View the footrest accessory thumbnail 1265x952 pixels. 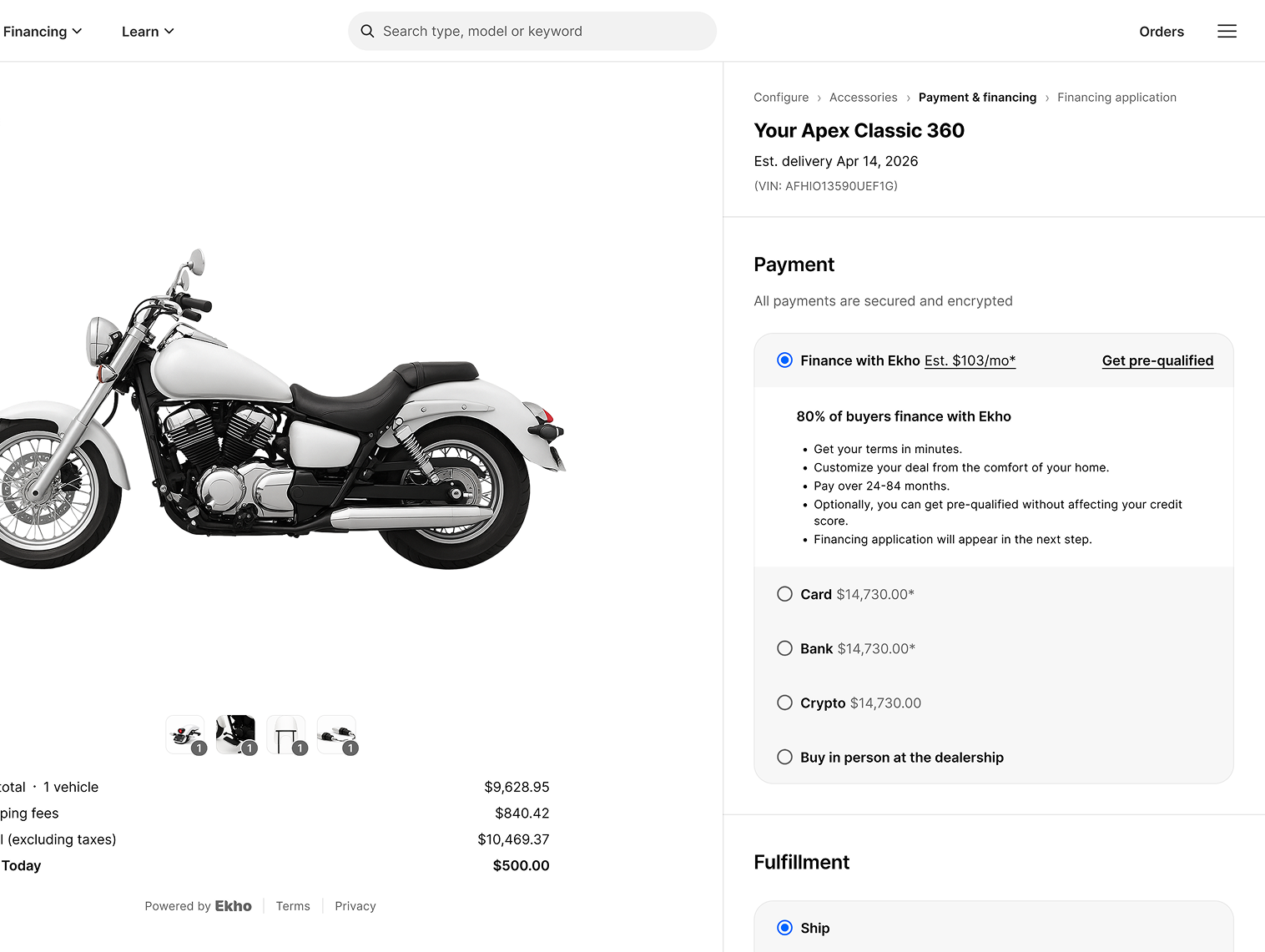235,735
